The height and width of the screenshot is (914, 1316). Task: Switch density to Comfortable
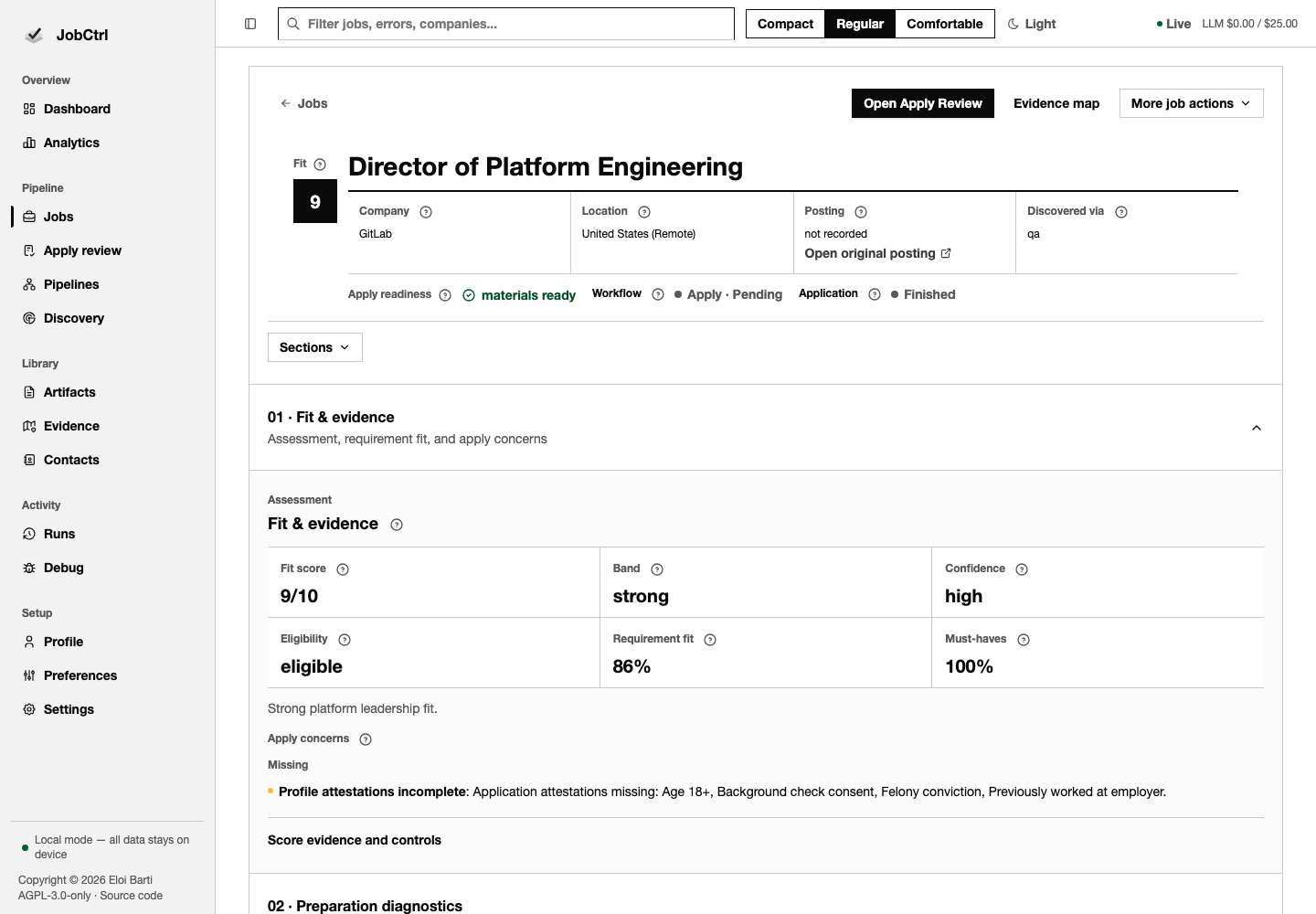click(x=945, y=24)
